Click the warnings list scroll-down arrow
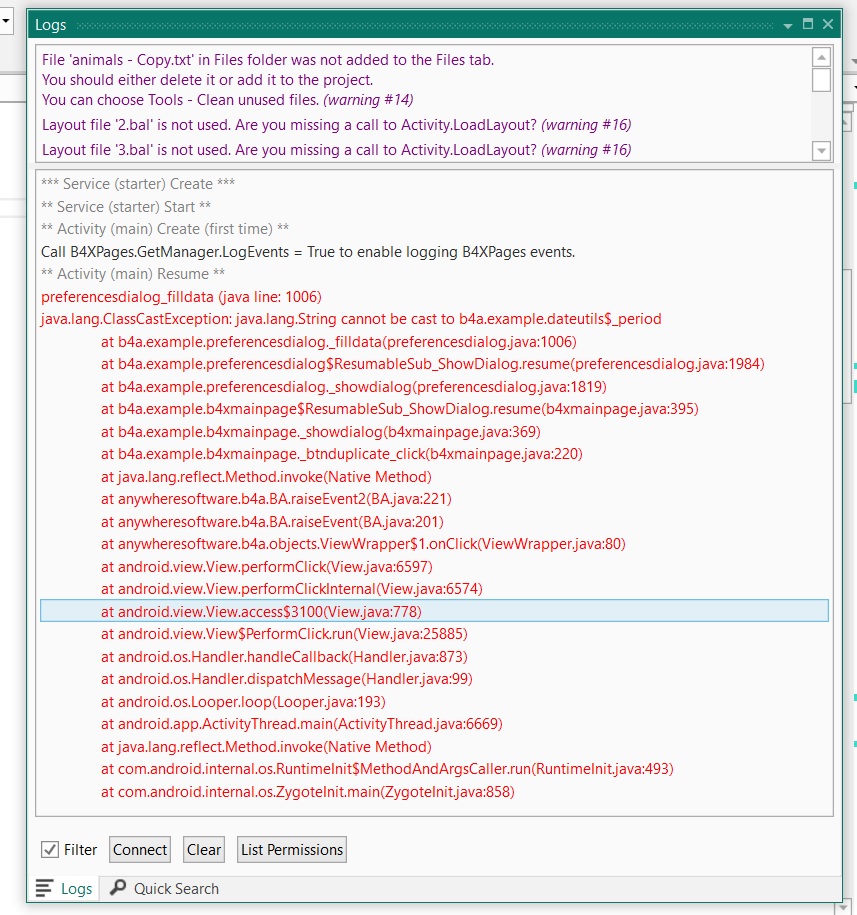 click(821, 151)
